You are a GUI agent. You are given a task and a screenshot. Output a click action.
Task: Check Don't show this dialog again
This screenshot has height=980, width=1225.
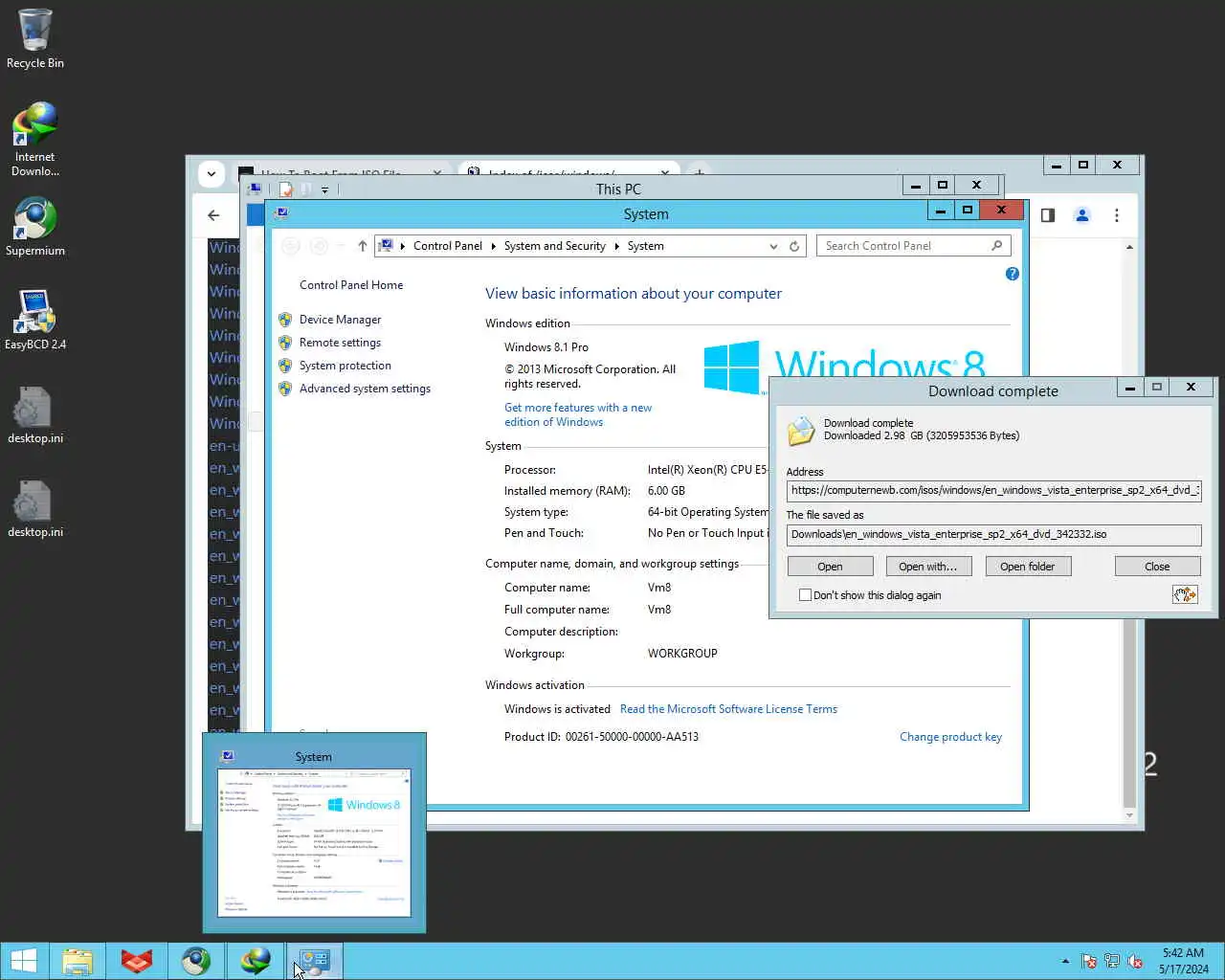pyautogui.click(x=805, y=595)
